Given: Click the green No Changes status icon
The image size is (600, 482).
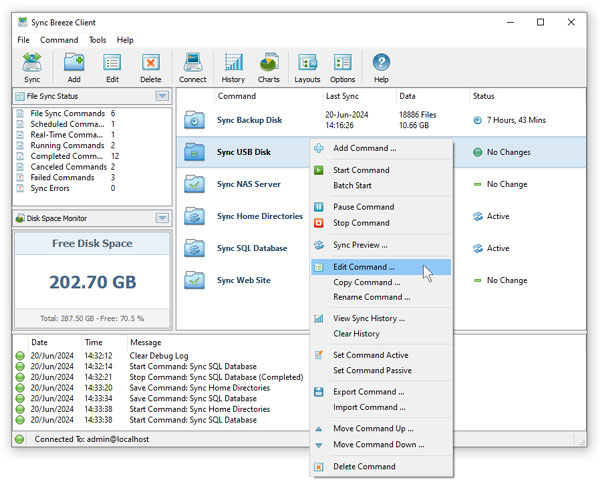Looking at the screenshot, I should coord(477,152).
